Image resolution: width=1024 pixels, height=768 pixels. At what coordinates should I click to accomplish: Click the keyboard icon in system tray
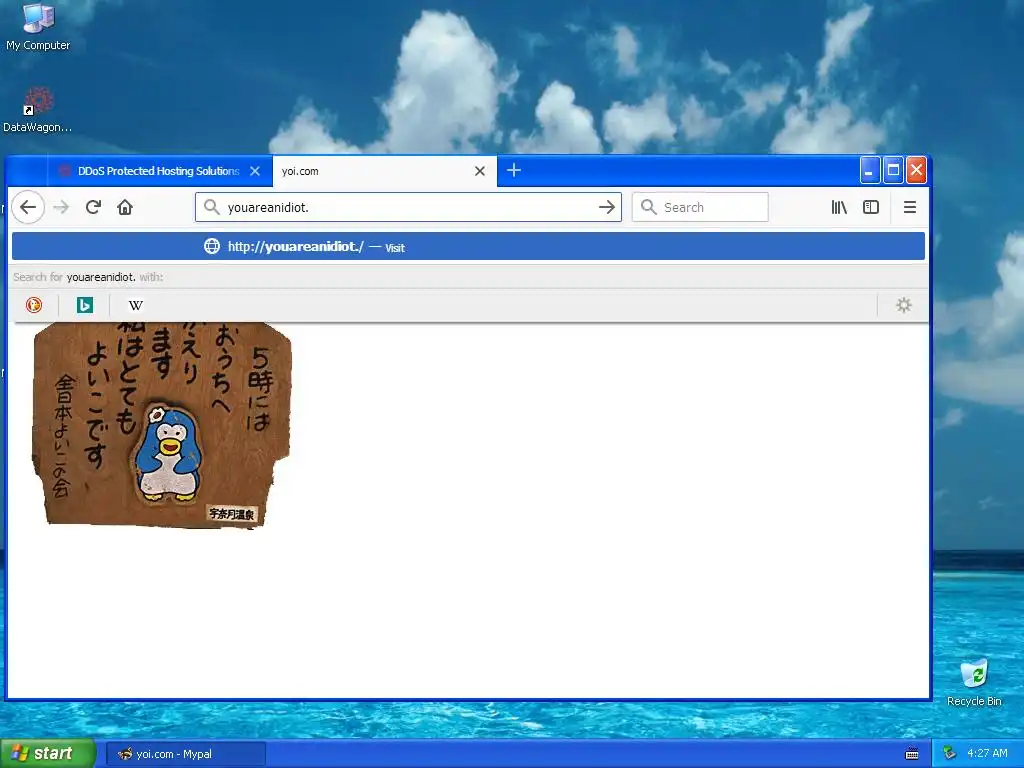coord(912,754)
